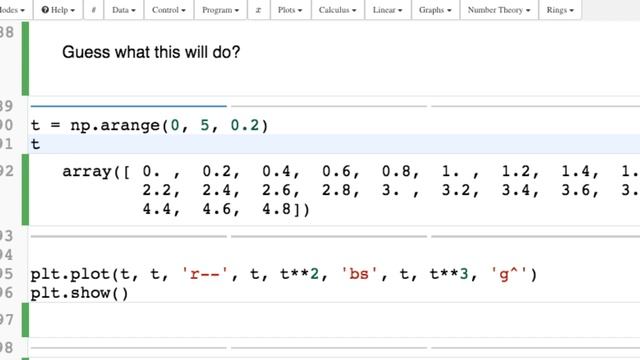The width and height of the screenshot is (640, 360).
Task: Expand the Calculus dropdown menu
Action: (x=338, y=10)
